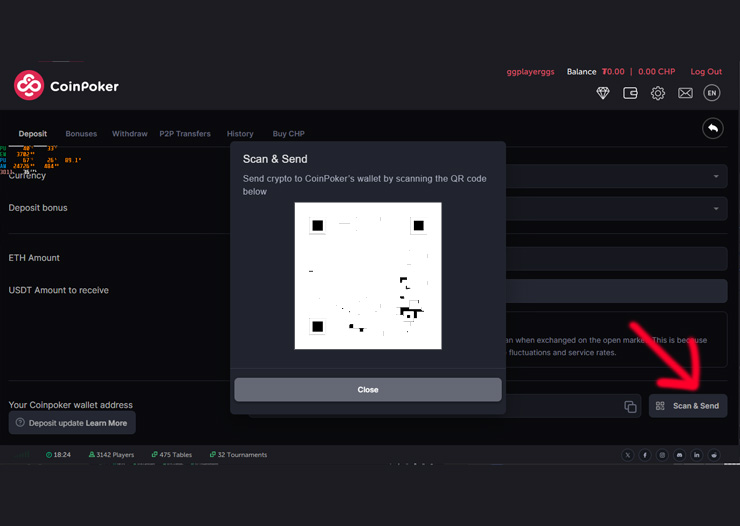Open CoinPoker Reddit page
The height and width of the screenshot is (526, 740).
click(714, 455)
